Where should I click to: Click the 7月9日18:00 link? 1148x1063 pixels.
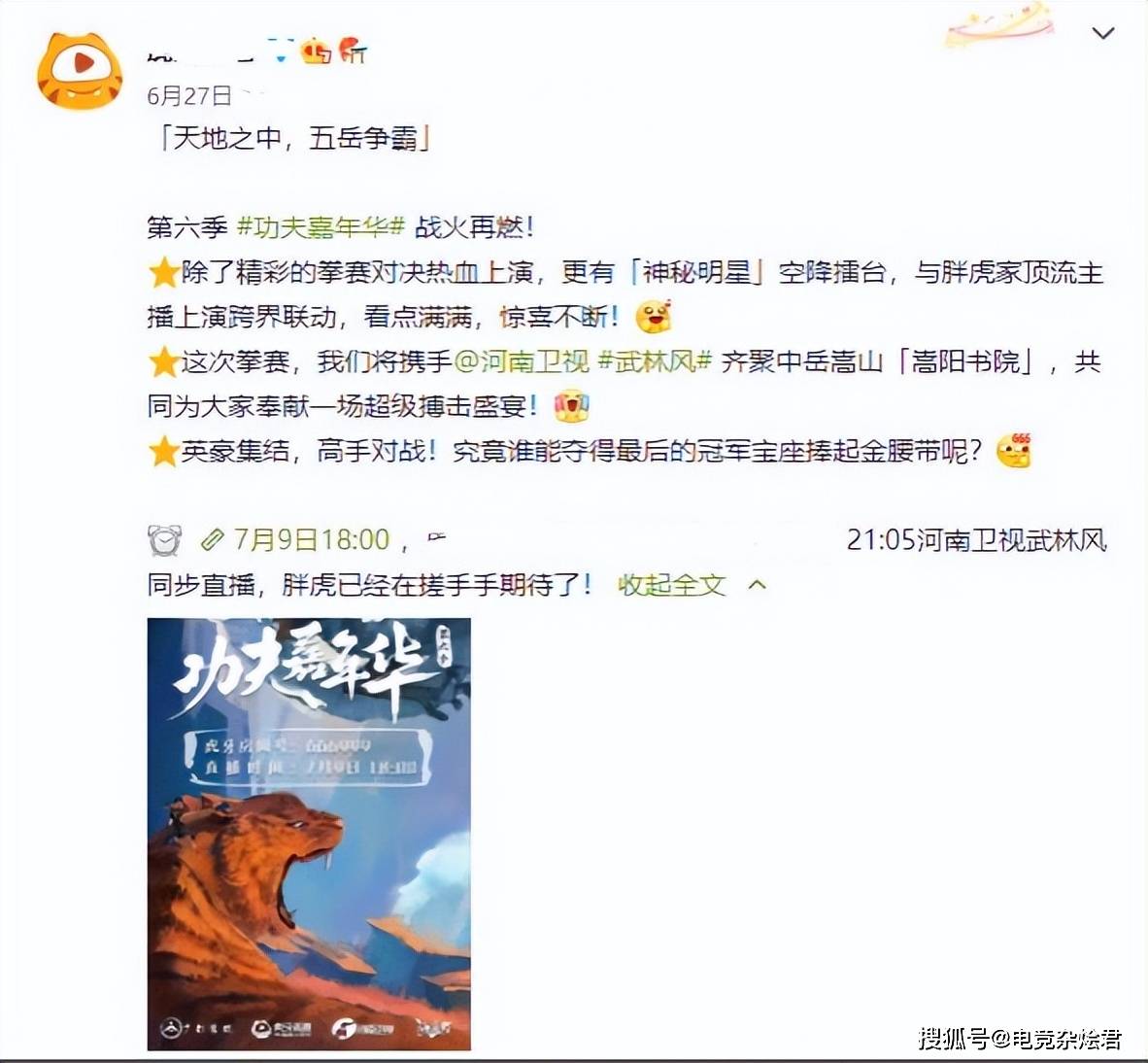pos(312,540)
